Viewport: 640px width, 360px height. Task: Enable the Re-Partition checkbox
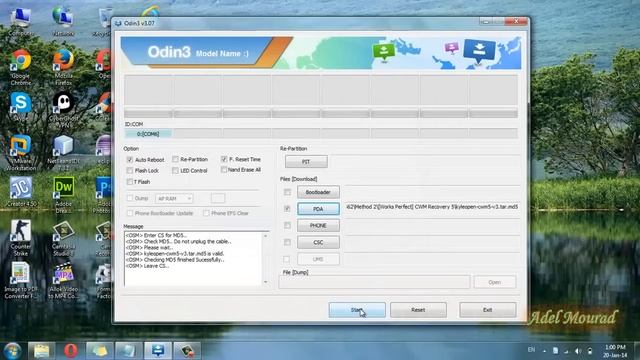click(175, 159)
